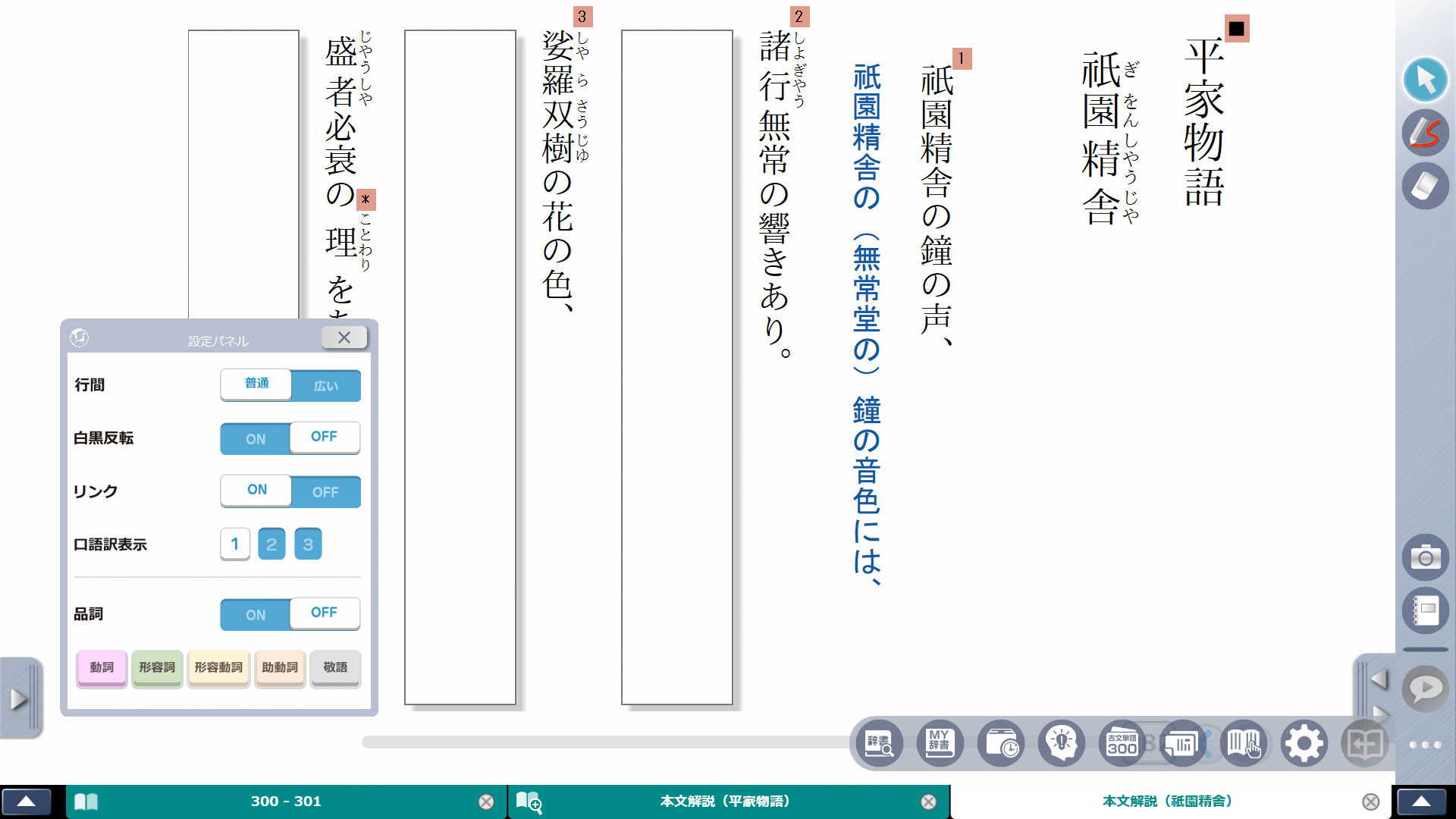1456x819 pixels.
Task: Select 口語訳表示 level 2
Action: (271, 544)
